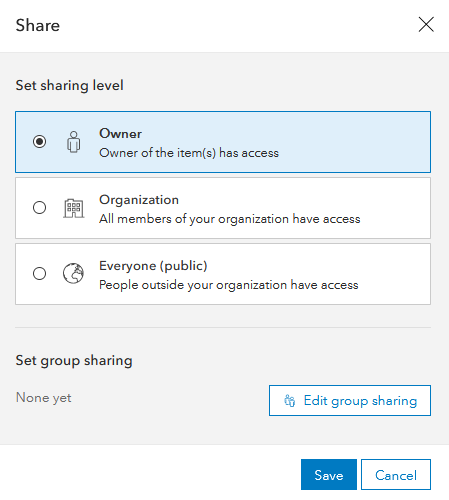The image size is (449, 500).
Task: Open Edit group sharing
Action: coord(350,401)
